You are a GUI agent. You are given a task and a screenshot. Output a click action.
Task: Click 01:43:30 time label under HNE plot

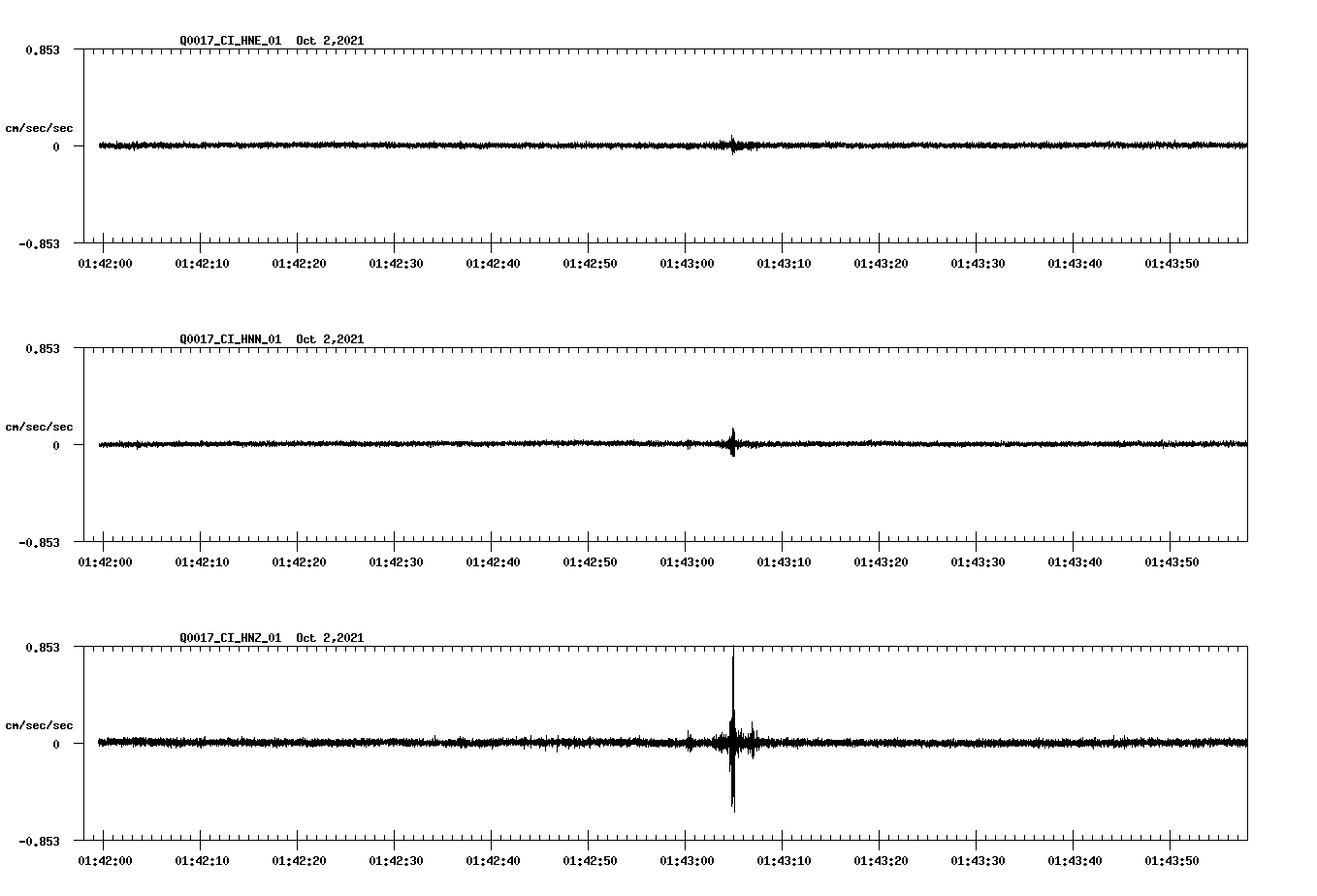978,264
